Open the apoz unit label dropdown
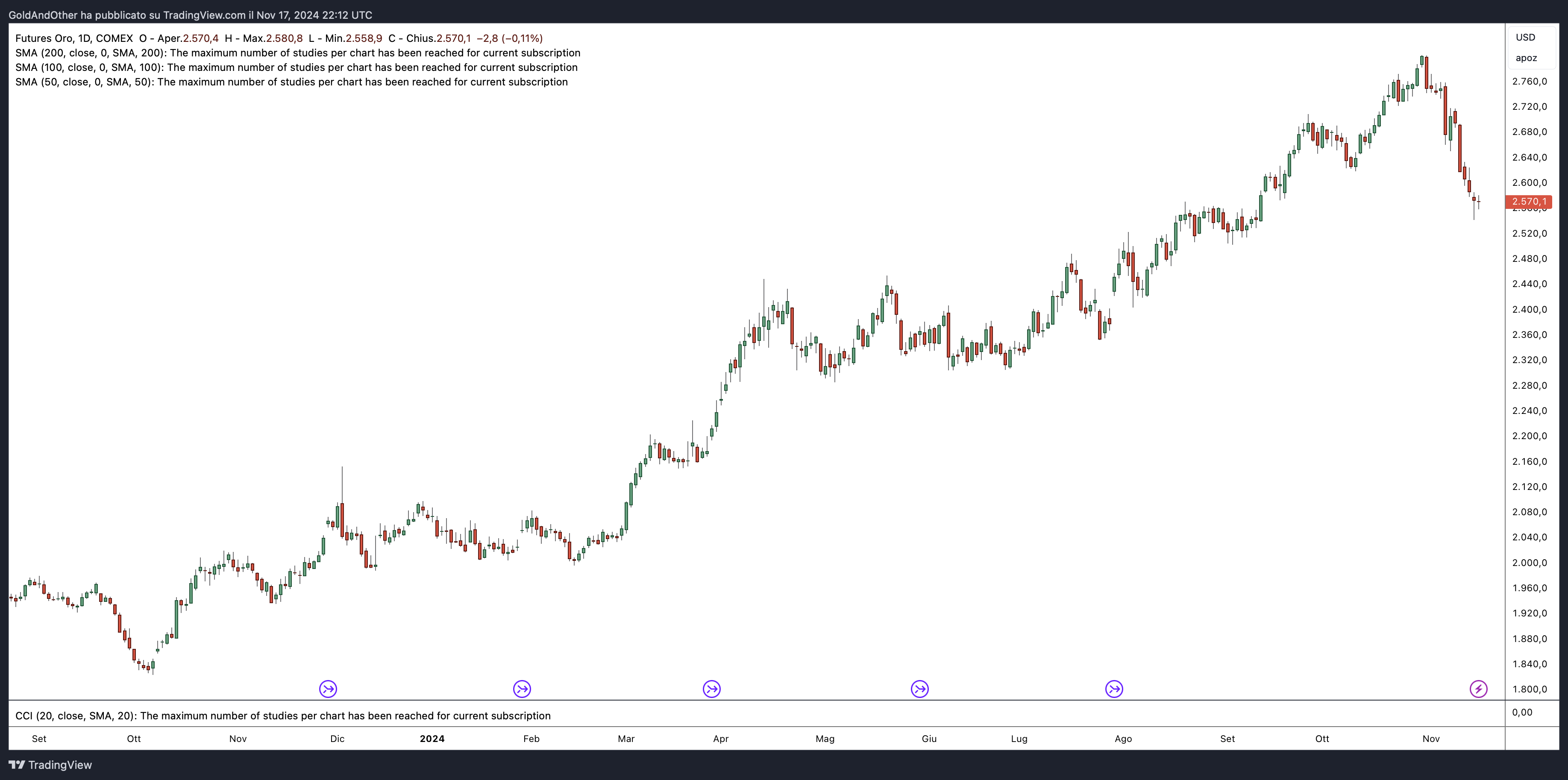The height and width of the screenshot is (780, 1568). (x=1526, y=58)
